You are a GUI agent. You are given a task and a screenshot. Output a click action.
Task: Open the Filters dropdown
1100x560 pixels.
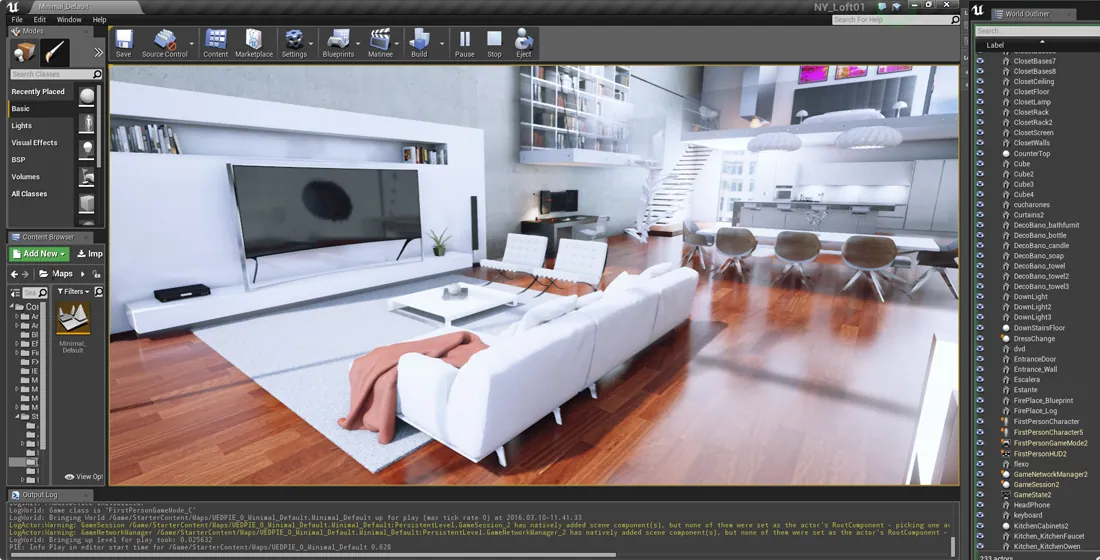click(x=74, y=291)
